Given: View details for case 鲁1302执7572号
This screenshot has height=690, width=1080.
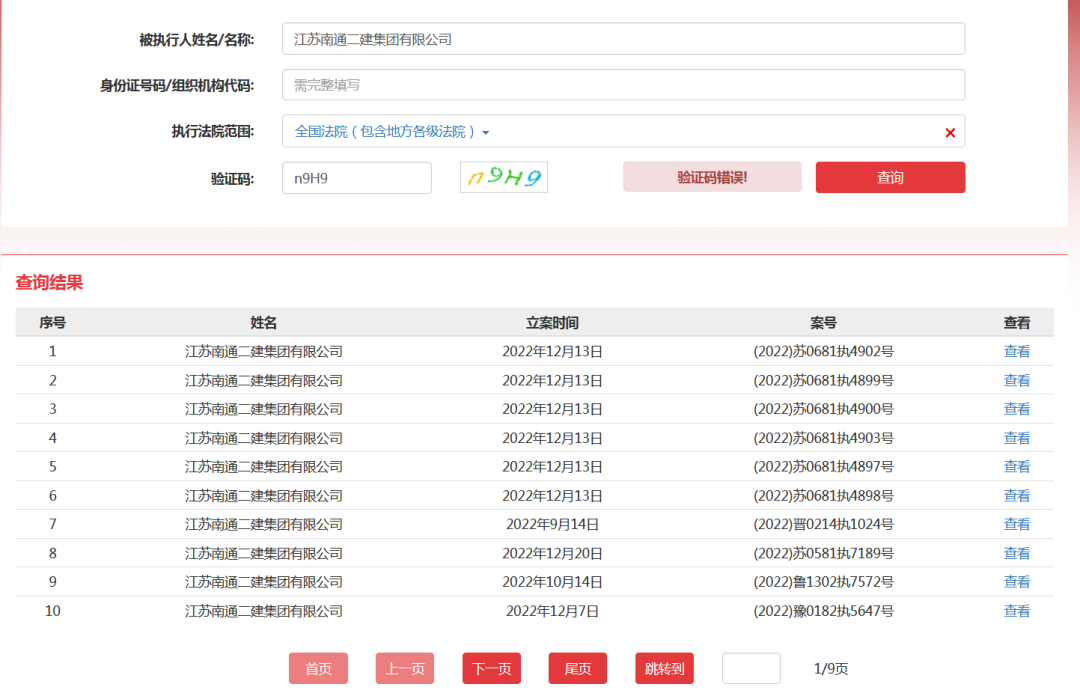Looking at the screenshot, I should [x=1017, y=582].
